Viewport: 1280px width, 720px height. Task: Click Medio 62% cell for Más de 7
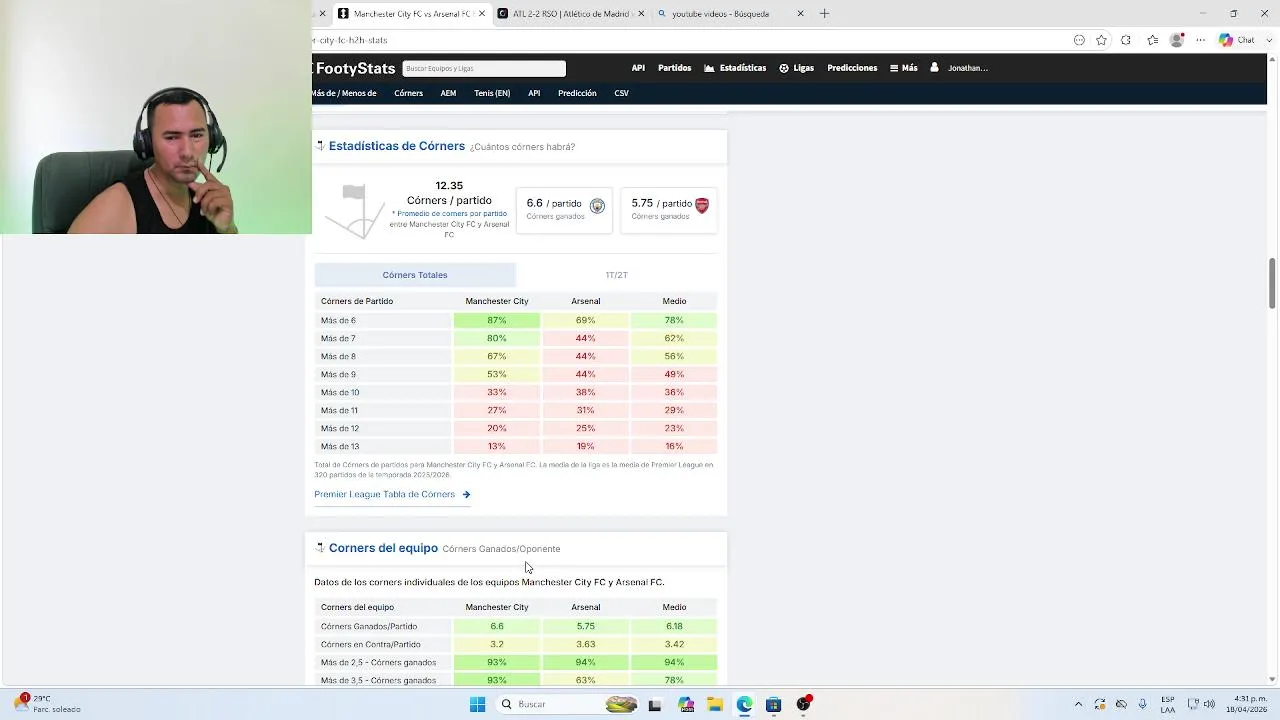[x=674, y=338]
